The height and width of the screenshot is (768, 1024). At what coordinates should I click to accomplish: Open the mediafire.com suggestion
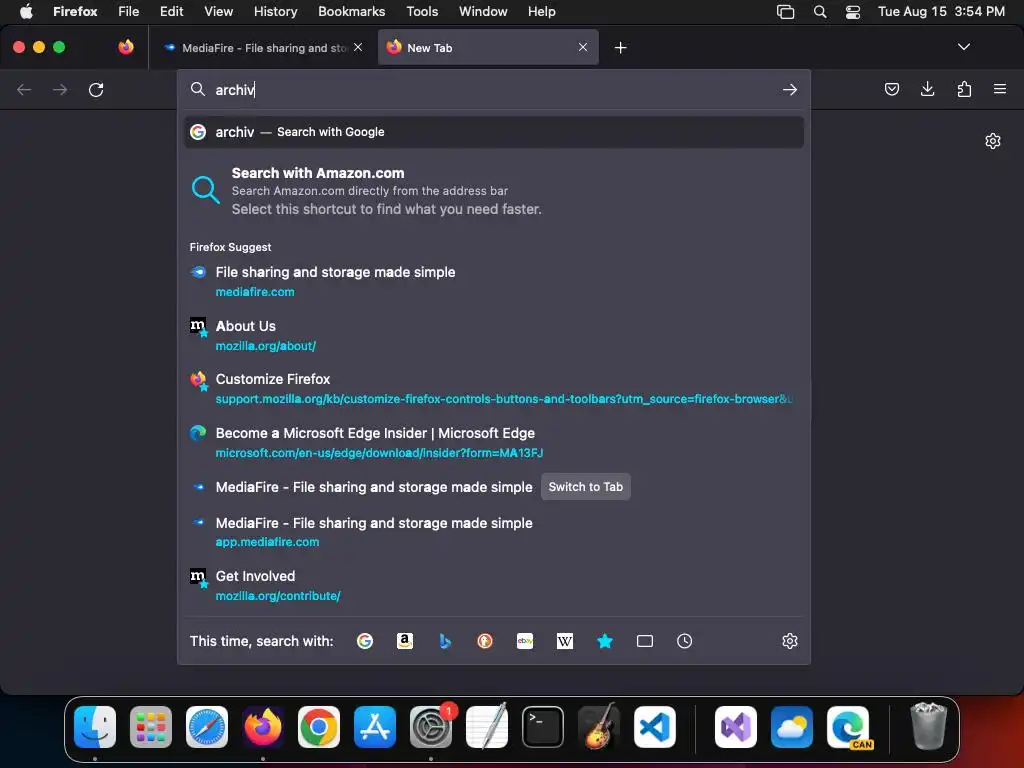(494, 281)
